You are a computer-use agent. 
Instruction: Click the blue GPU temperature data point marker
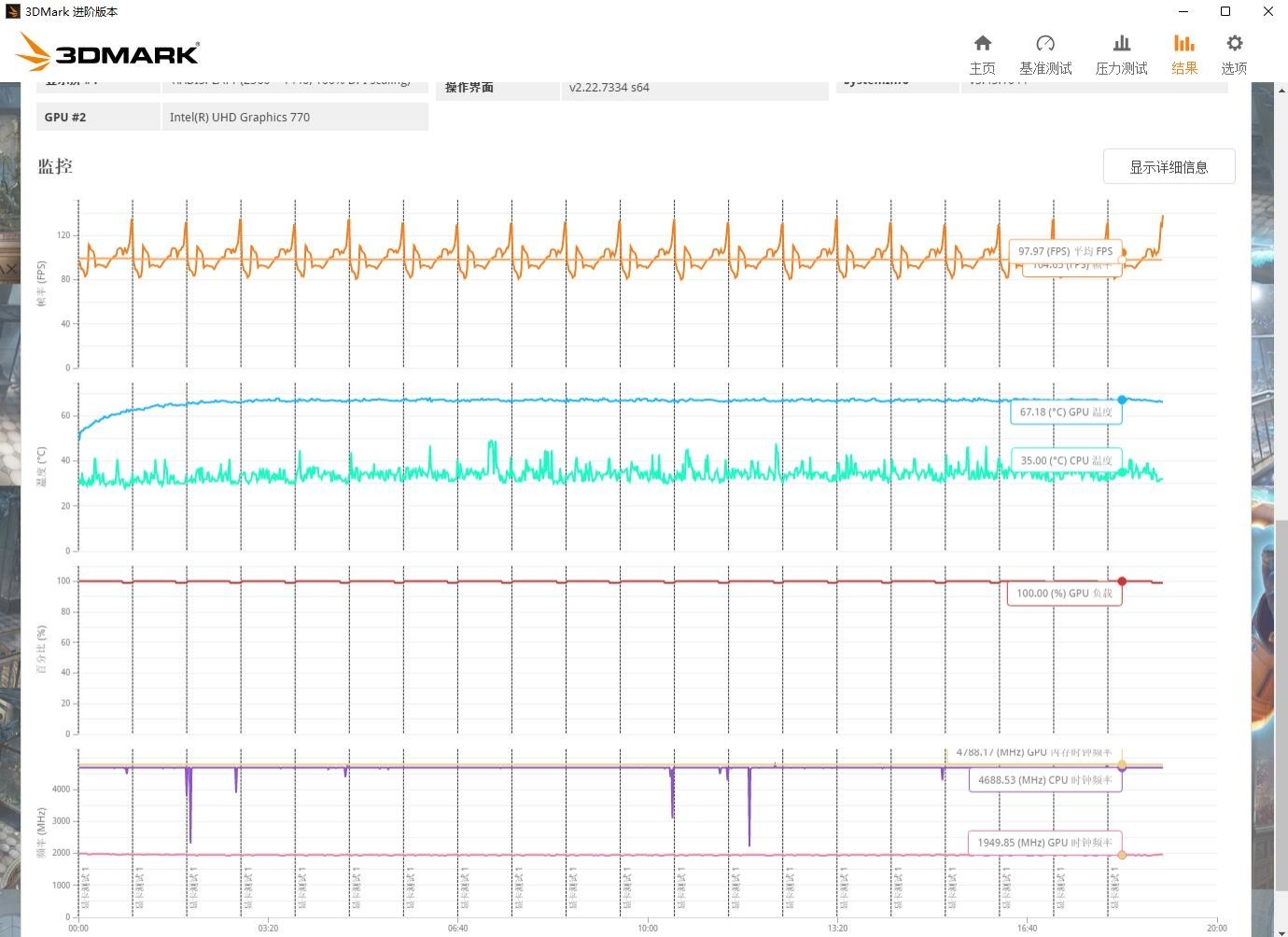pyautogui.click(x=1122, y=399)
